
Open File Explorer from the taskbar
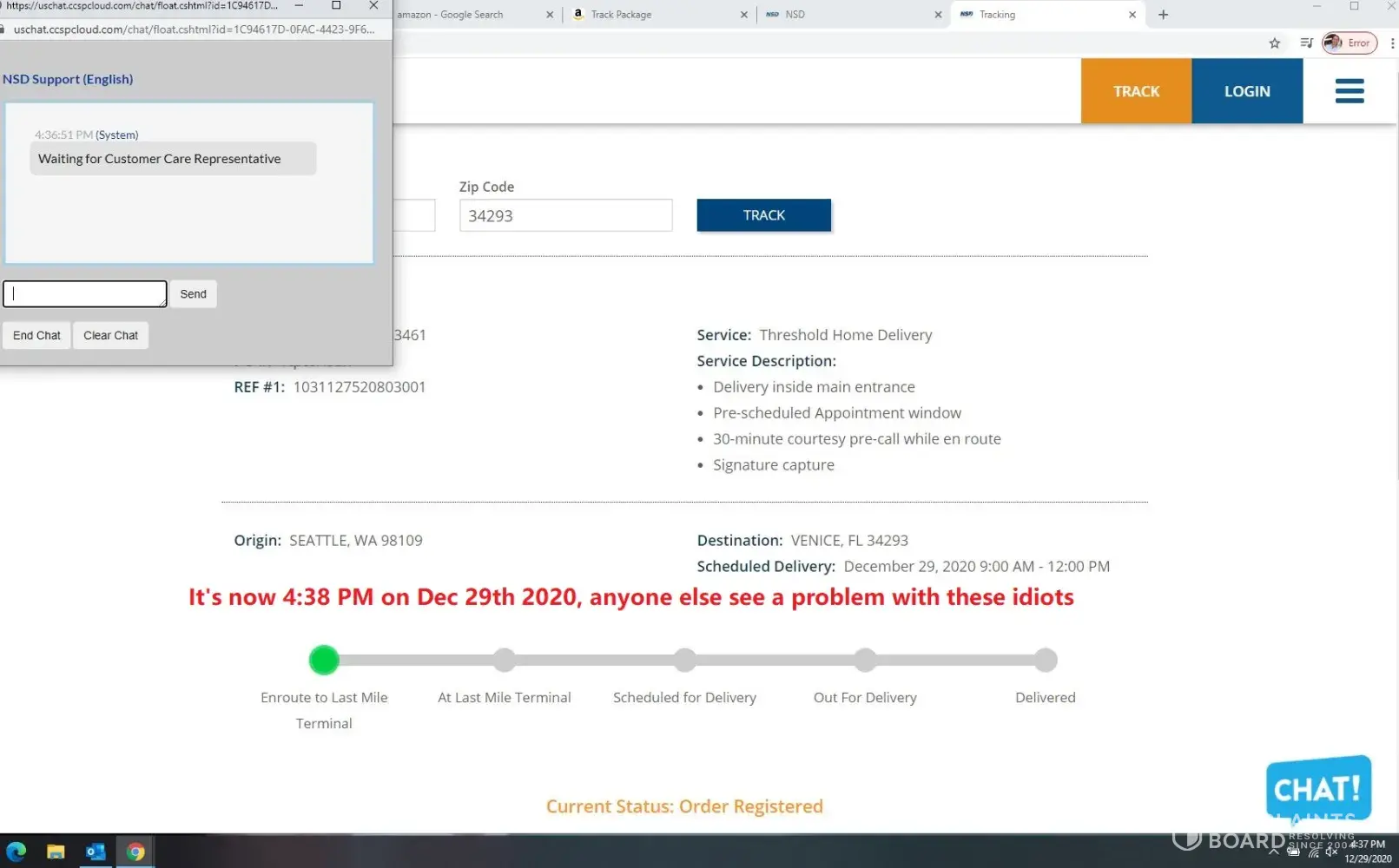pyautogui.click(x=56, y=852)
